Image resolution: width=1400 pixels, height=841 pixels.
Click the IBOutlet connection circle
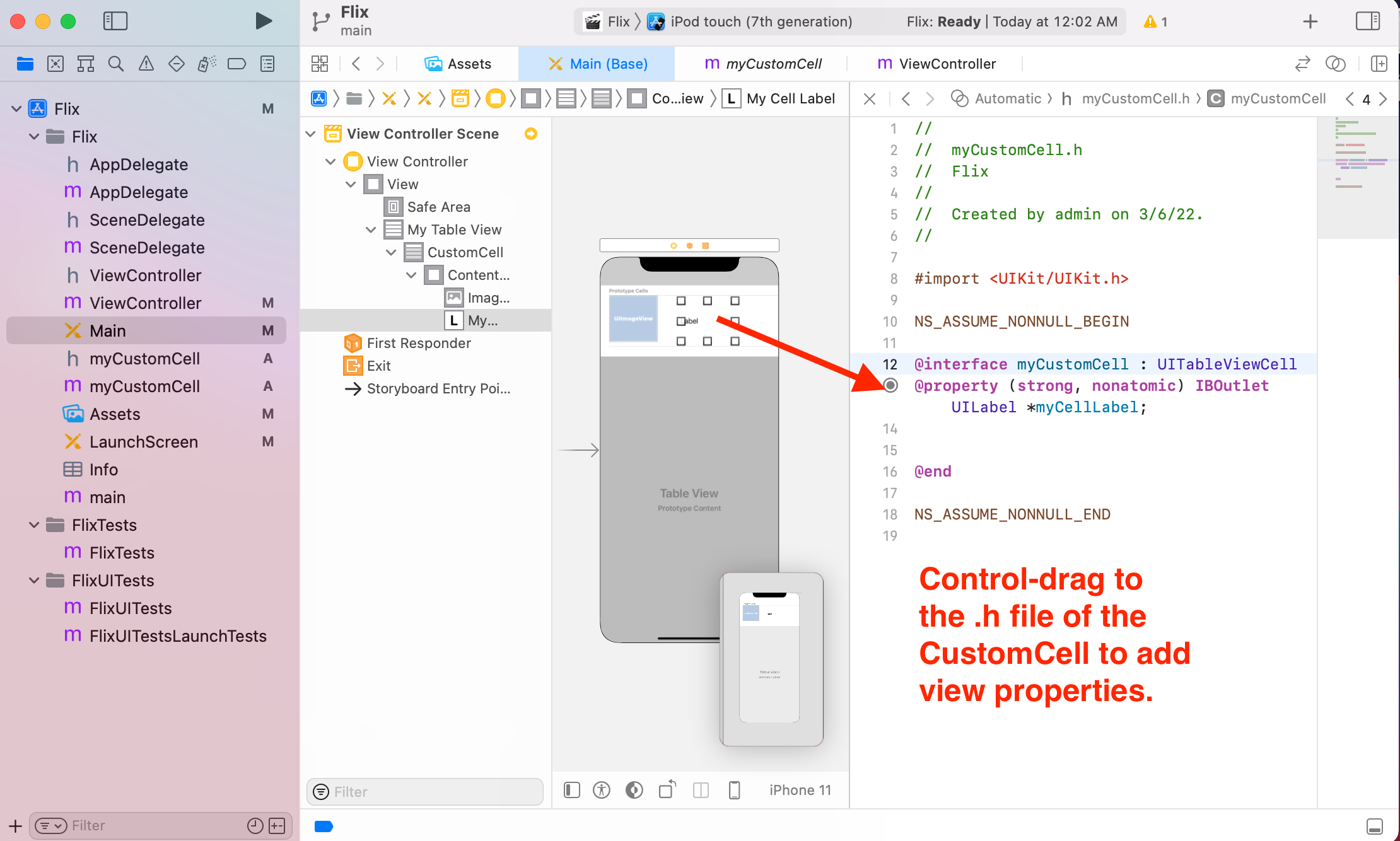click(890, 385)
